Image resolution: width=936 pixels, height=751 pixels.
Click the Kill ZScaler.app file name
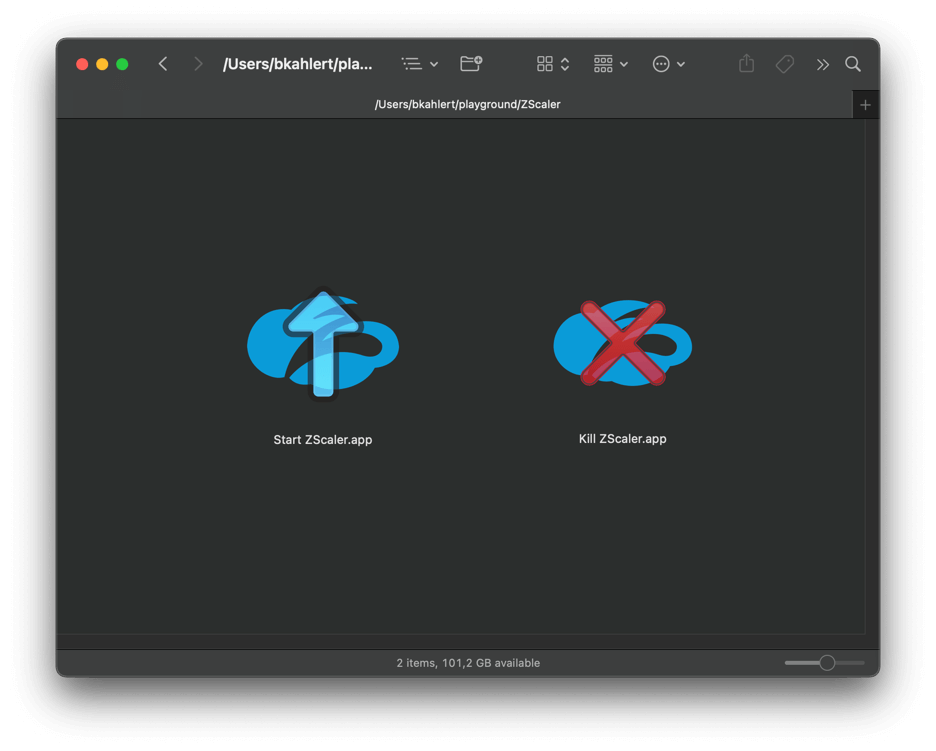[623, 439]
